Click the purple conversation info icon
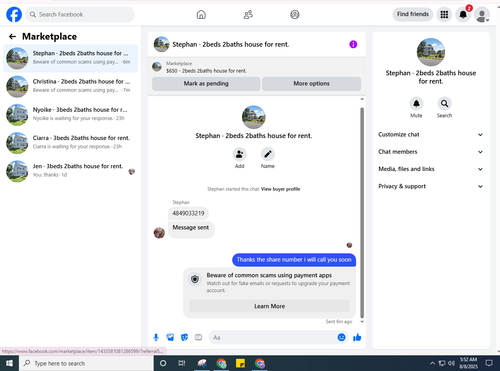The image size is (500, 371). click(x=353, y=44)
